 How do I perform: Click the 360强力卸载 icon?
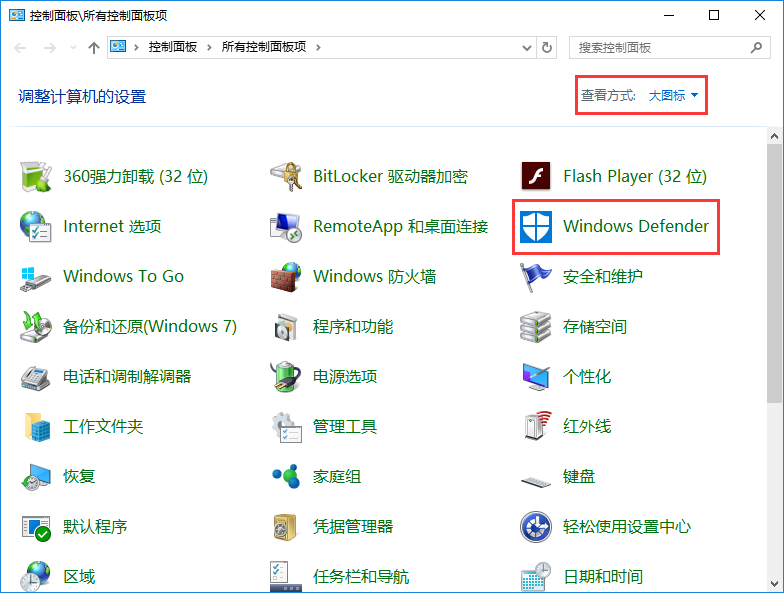[36, 176]
